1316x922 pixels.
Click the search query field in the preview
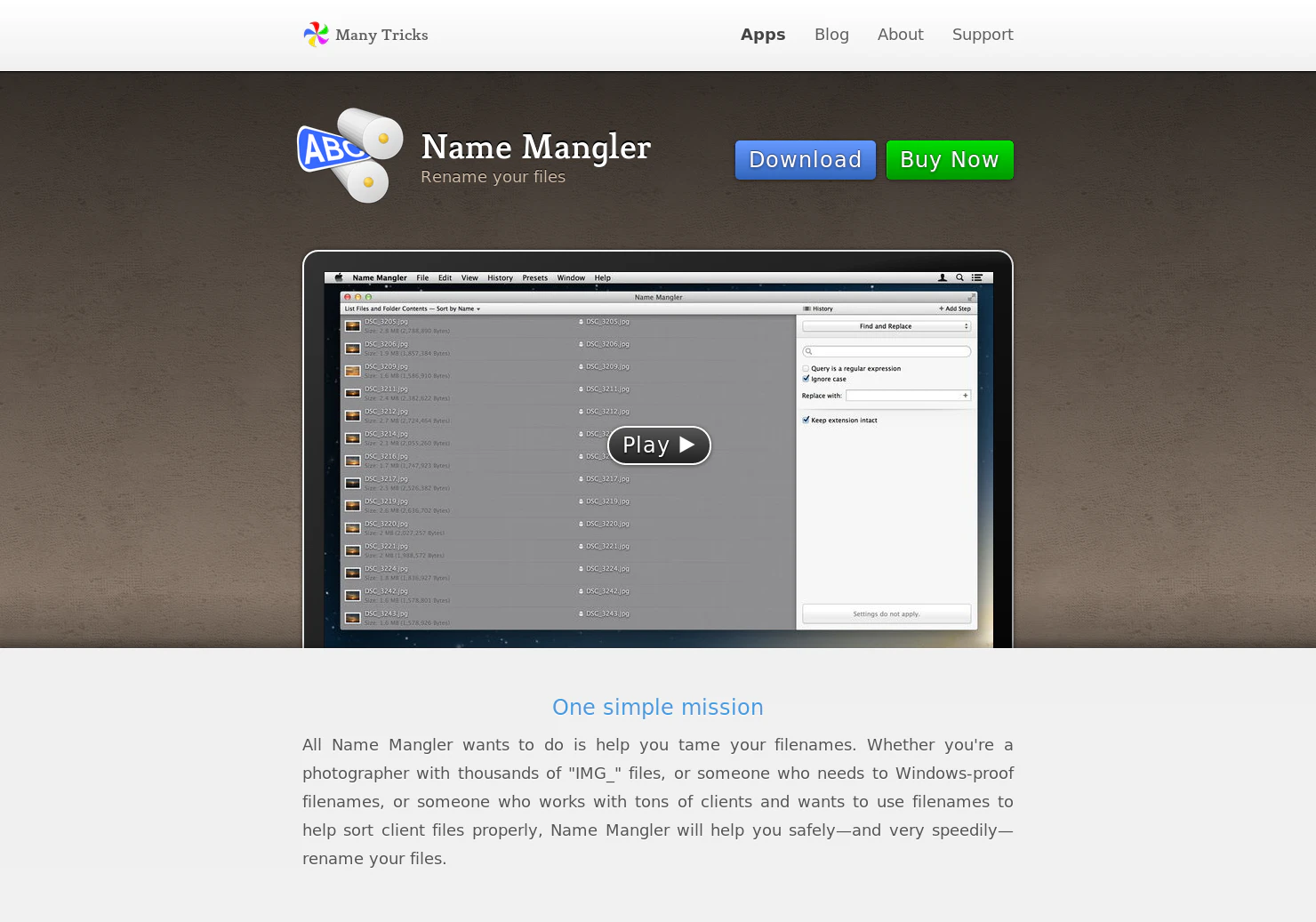pyautogui.click(x=887, y=351)
